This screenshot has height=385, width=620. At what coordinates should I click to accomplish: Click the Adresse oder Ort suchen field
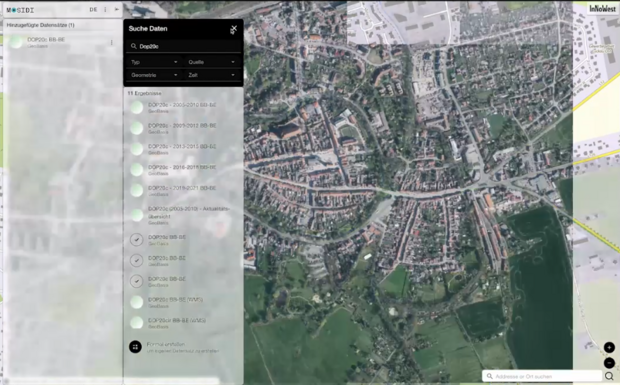pyautogui.click(x=542, y=376)
